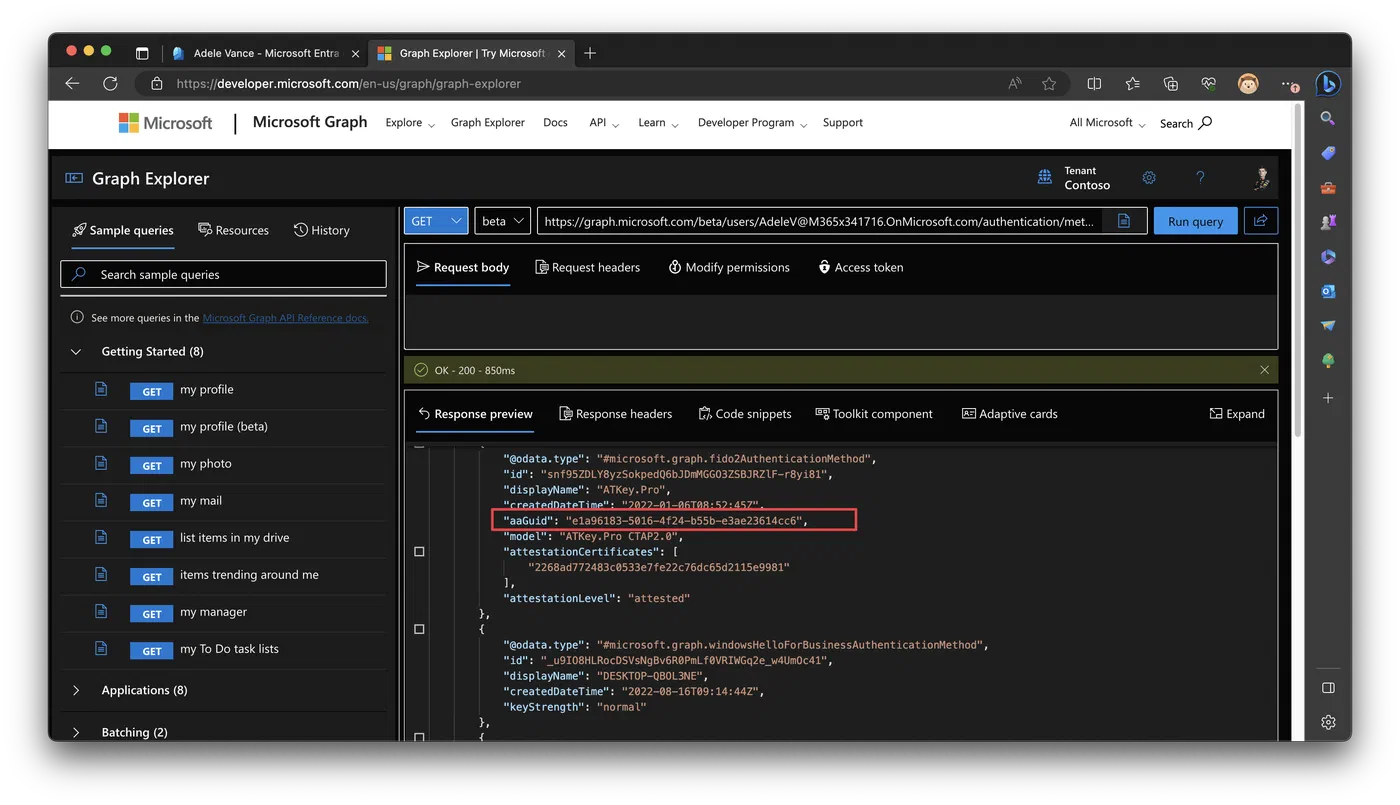Expand the response preview panel
Image resolution: width=1400 pixels, height=805 pixels.
(1237, 414)
